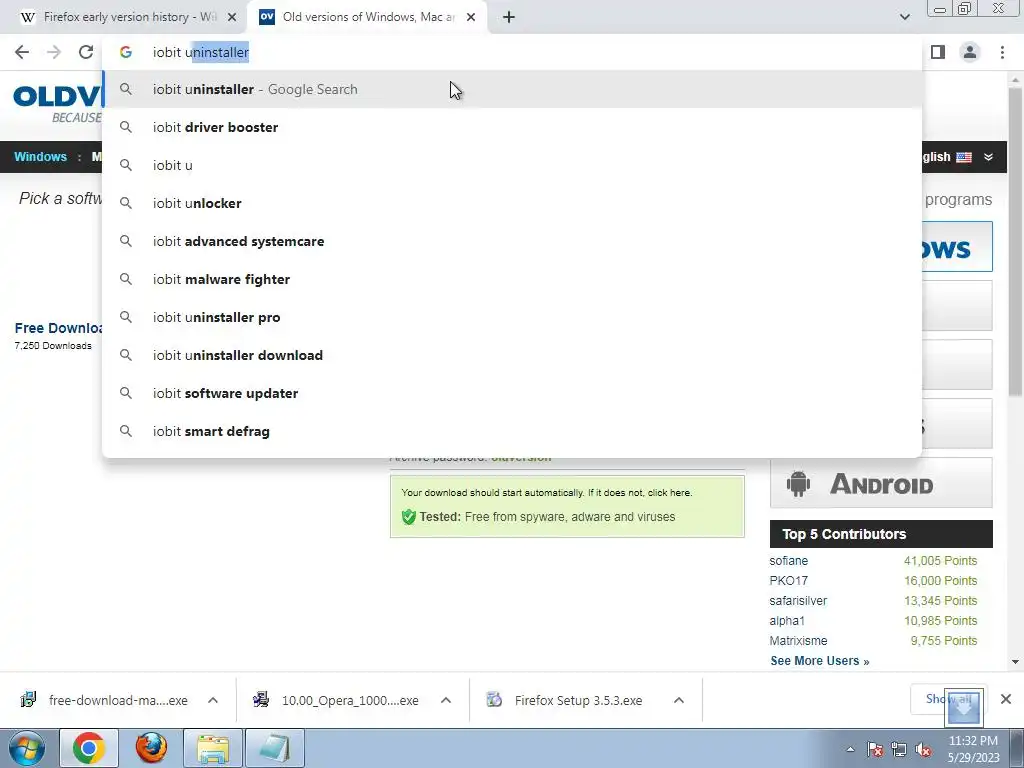Screen dimensions: 1024x768
Task: Open Firefox Setup 3.5.3.exe download item
Action: 566,700
